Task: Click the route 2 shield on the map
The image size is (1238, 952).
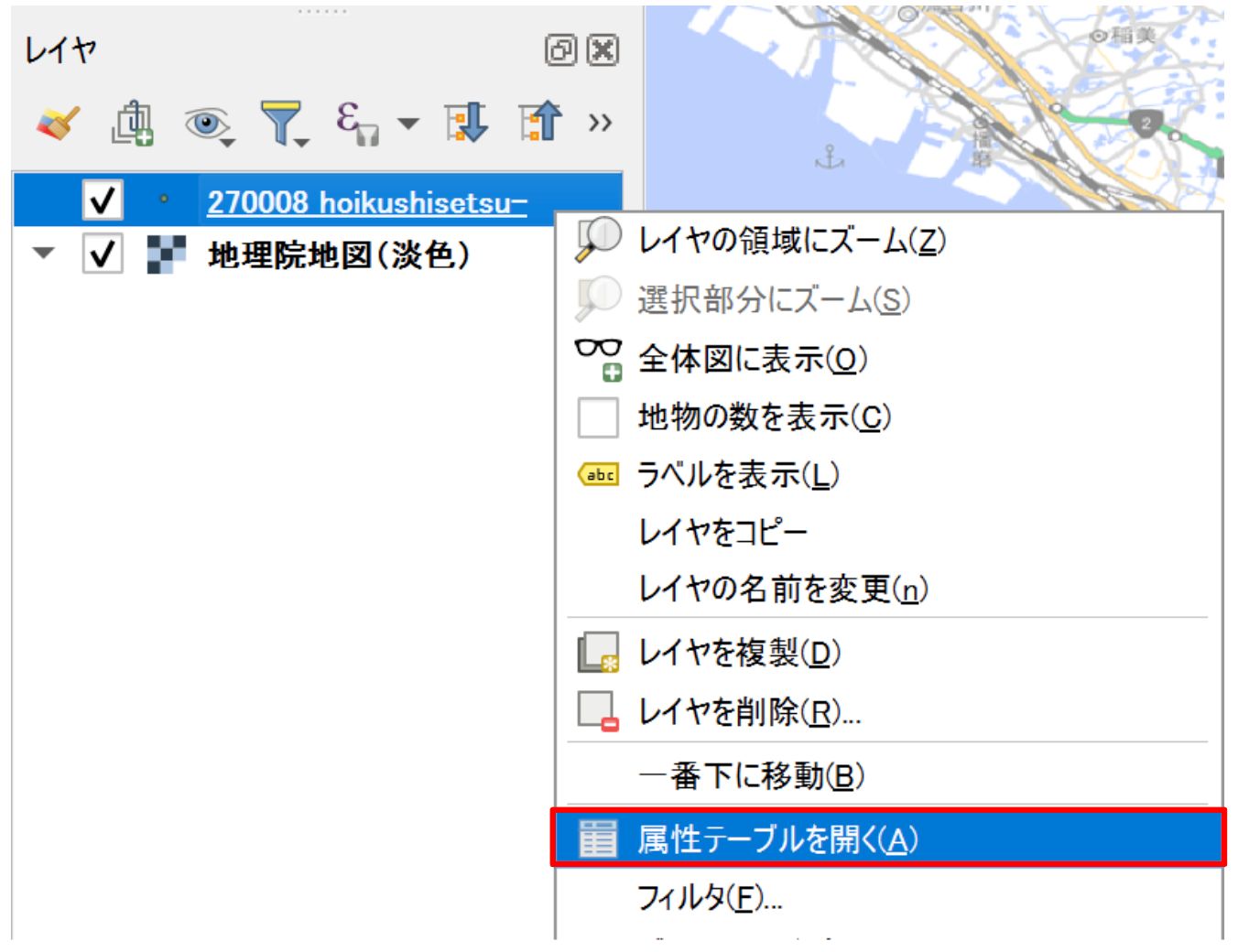Action: tap(1145, 124)
